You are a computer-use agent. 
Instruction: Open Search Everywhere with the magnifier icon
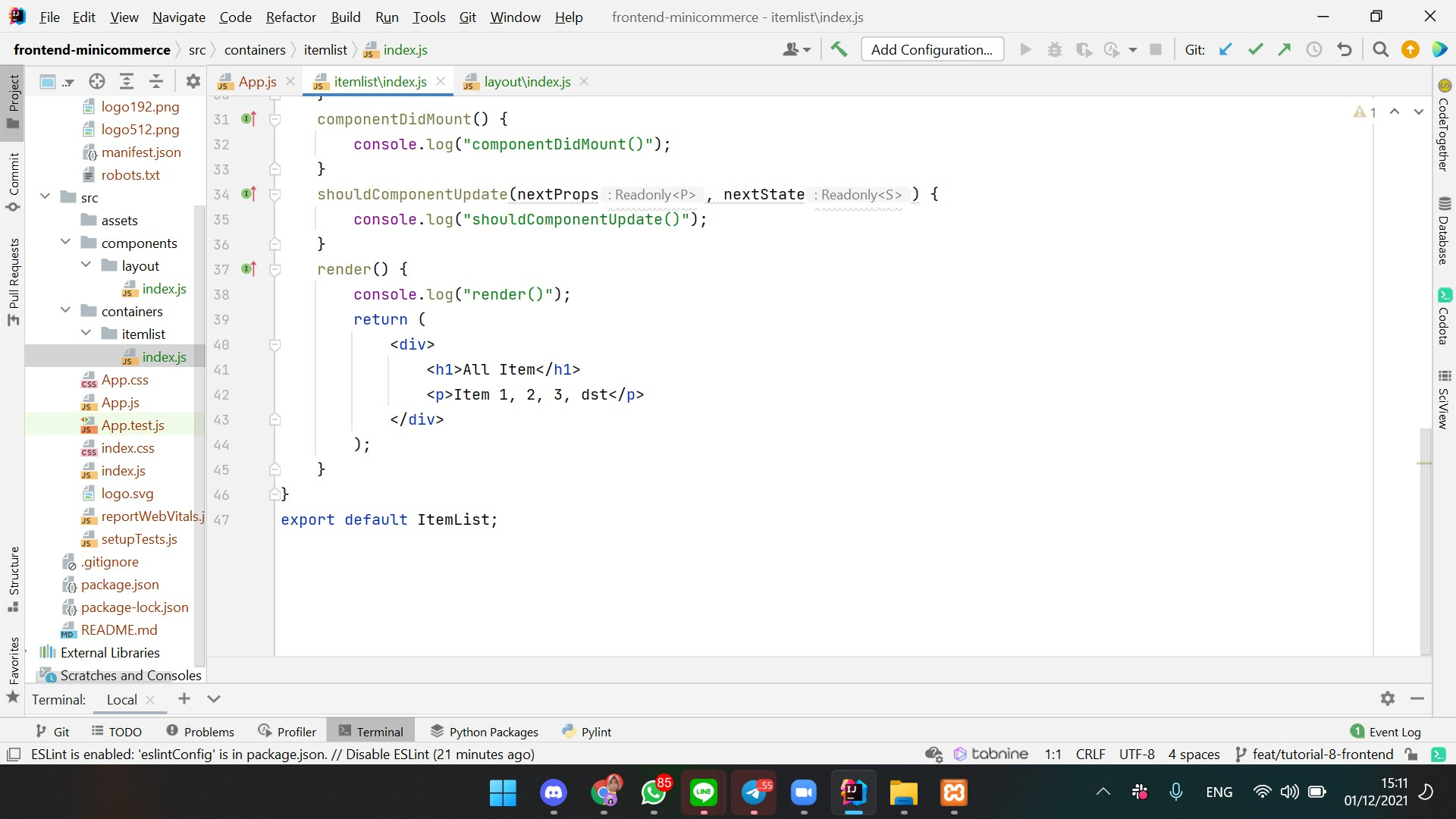click(1380, 49)
